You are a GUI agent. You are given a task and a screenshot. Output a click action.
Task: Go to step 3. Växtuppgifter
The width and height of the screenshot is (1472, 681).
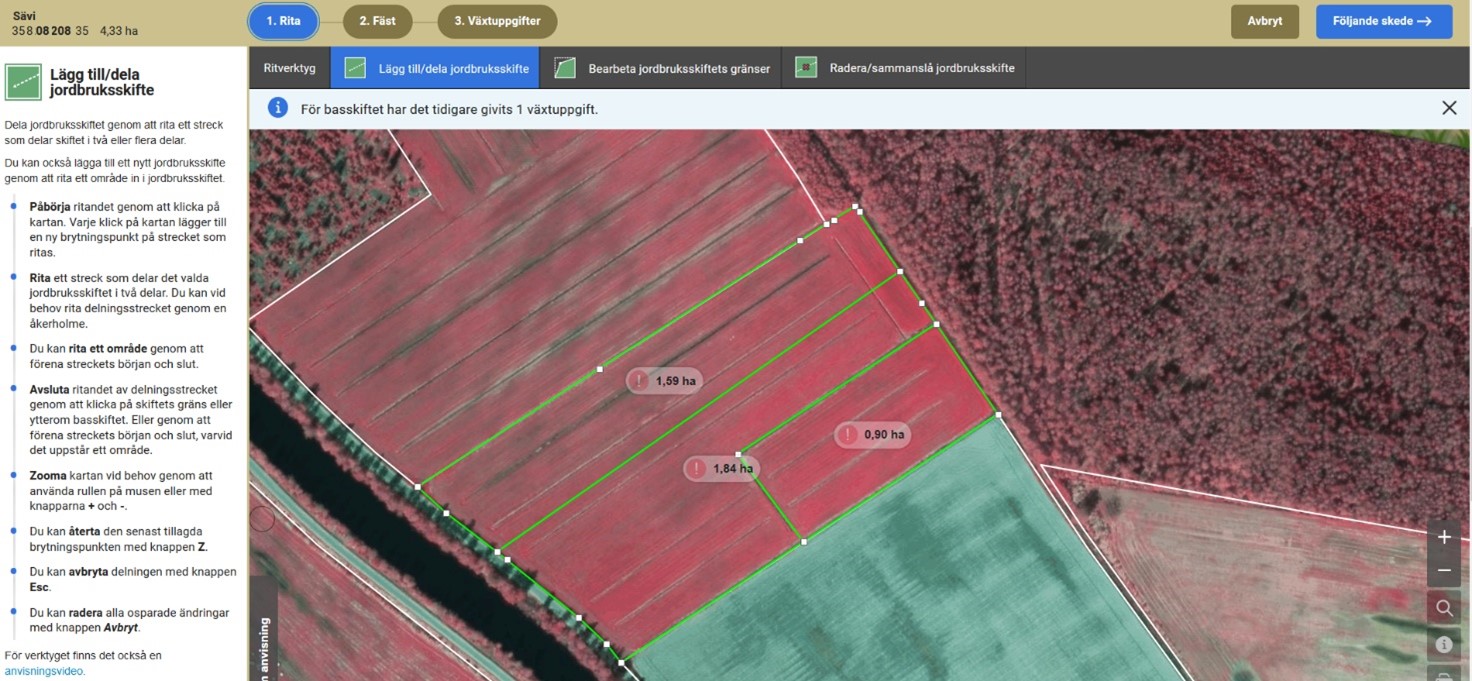pyautogui.click(x=497, y=21)
